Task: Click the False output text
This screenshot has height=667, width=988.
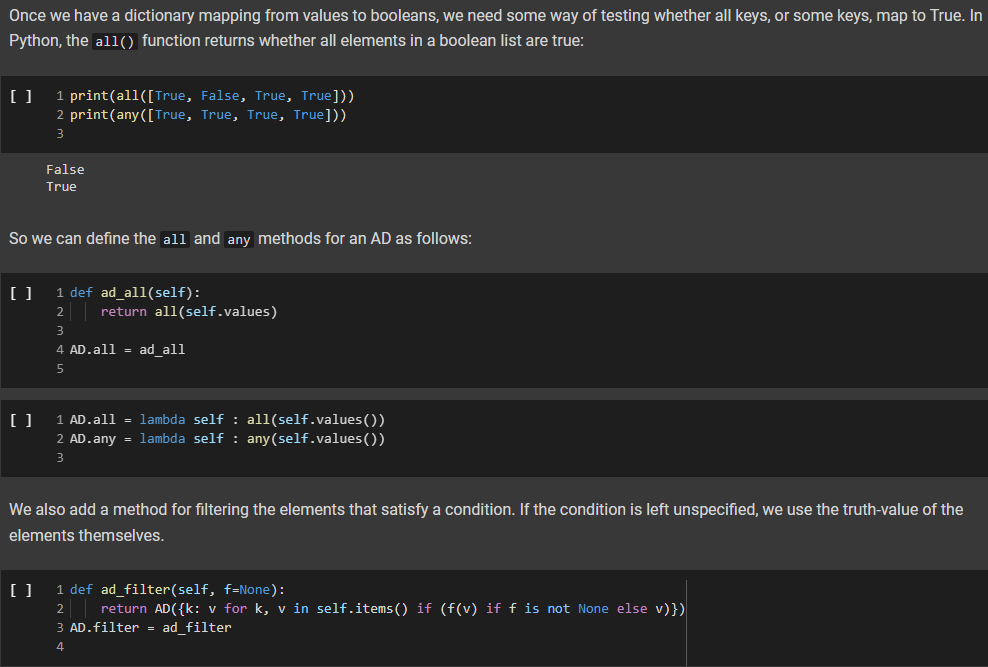Action: 65,168
